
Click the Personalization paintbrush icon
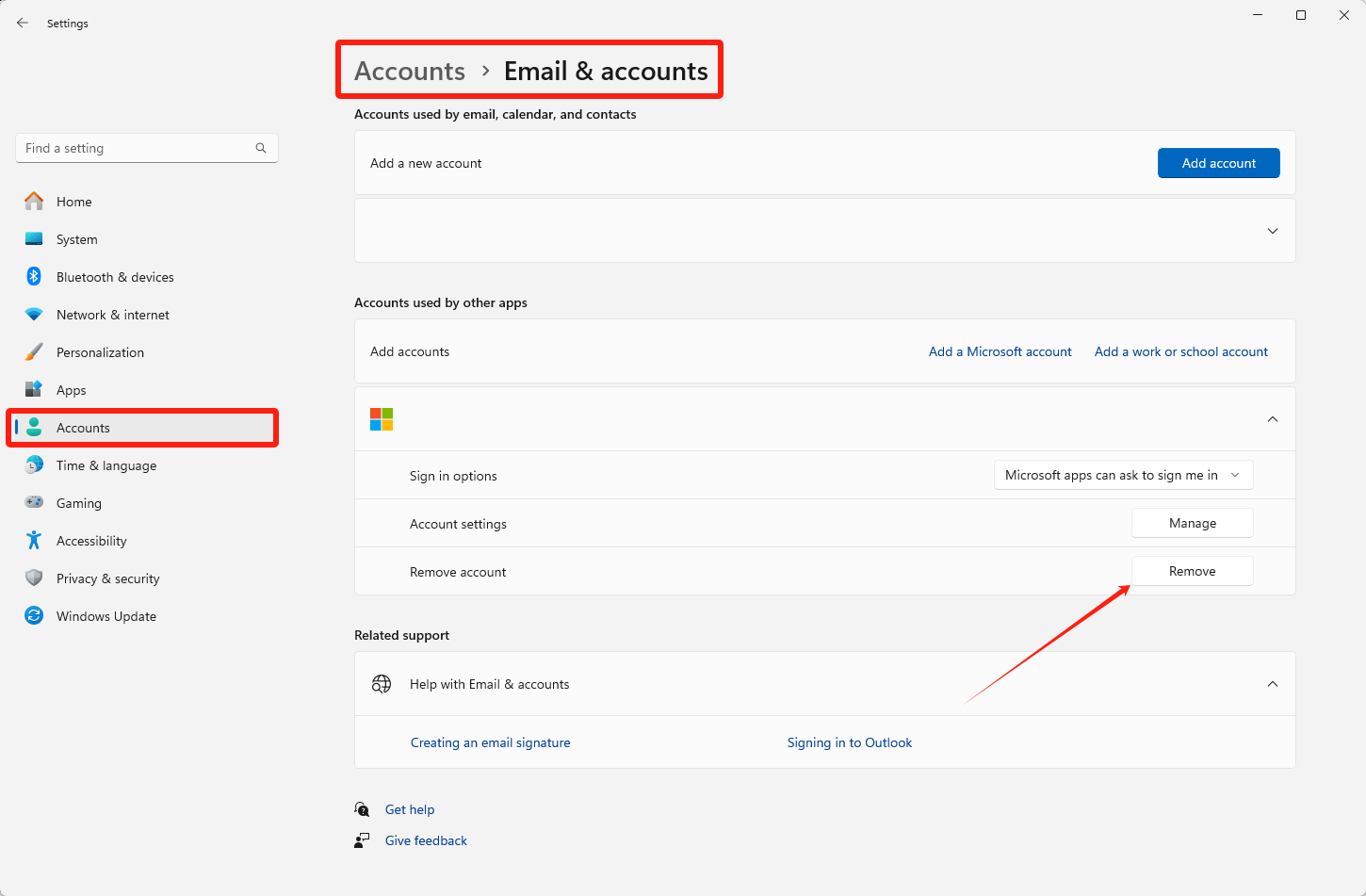34,352
